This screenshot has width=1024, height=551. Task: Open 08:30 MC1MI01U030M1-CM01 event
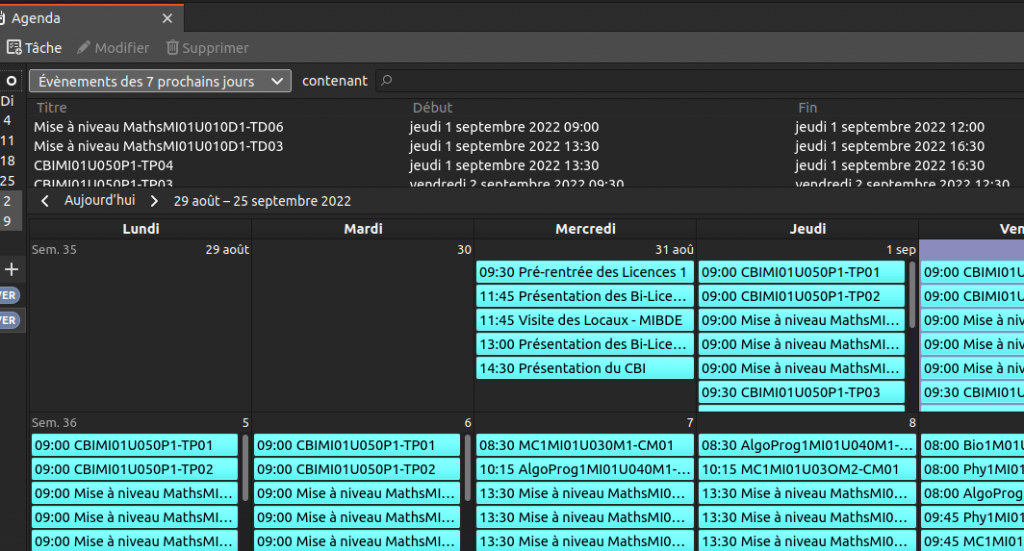pos(584,445)
